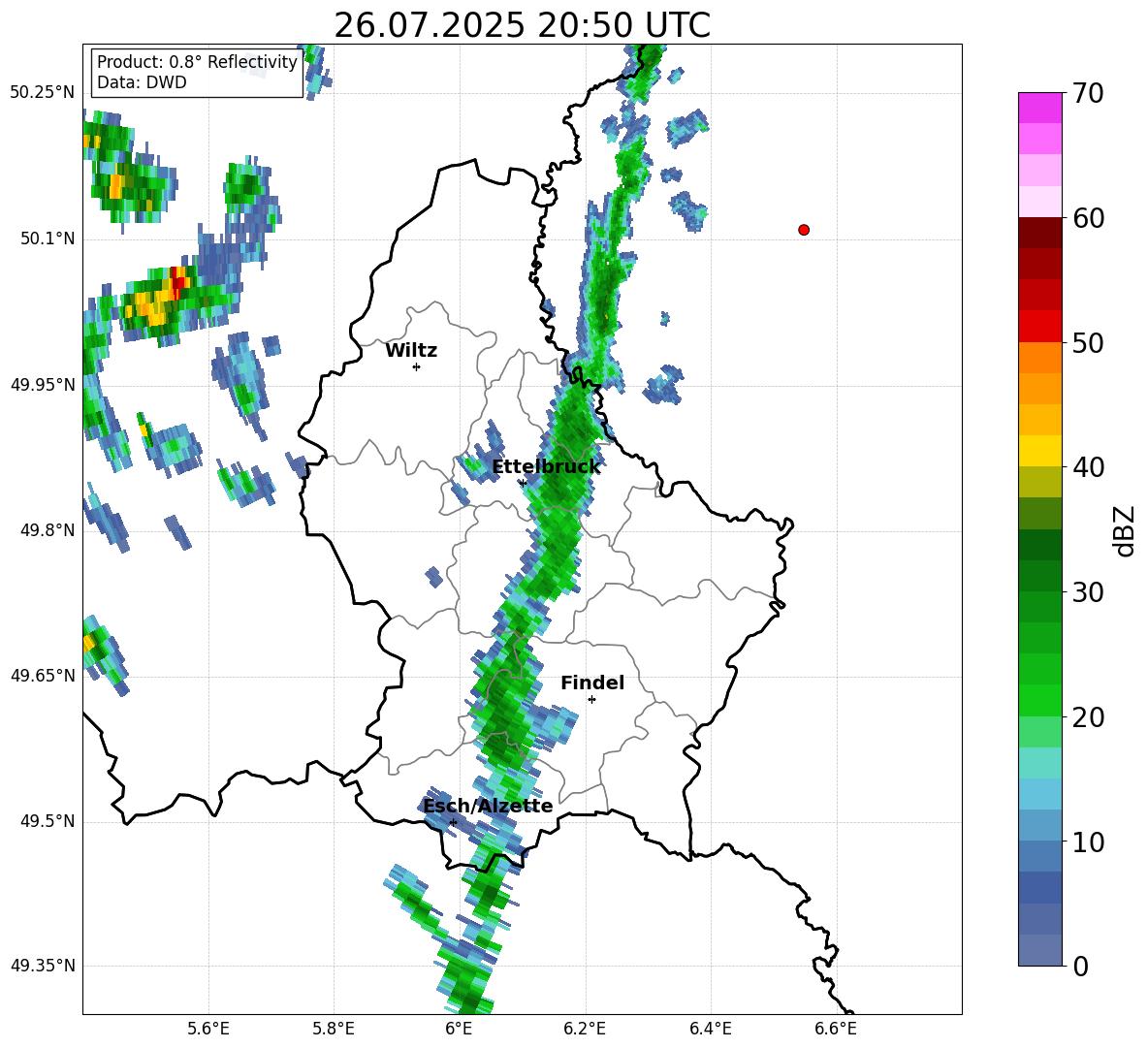Image resolution: width=1148 pixels, height=1048 pixels.
Task: Click the colorbar tick label 60
Action: point(1088,218)
